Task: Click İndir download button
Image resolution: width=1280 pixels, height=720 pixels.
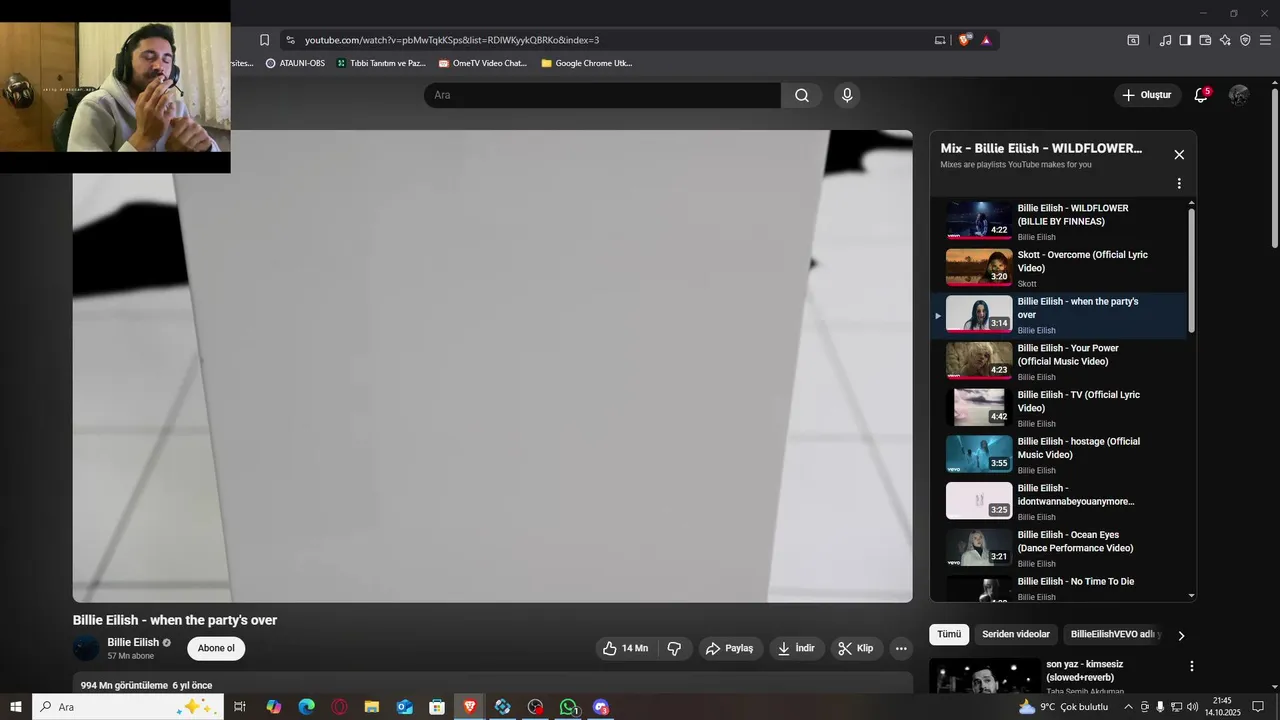Action: (797, 648)
